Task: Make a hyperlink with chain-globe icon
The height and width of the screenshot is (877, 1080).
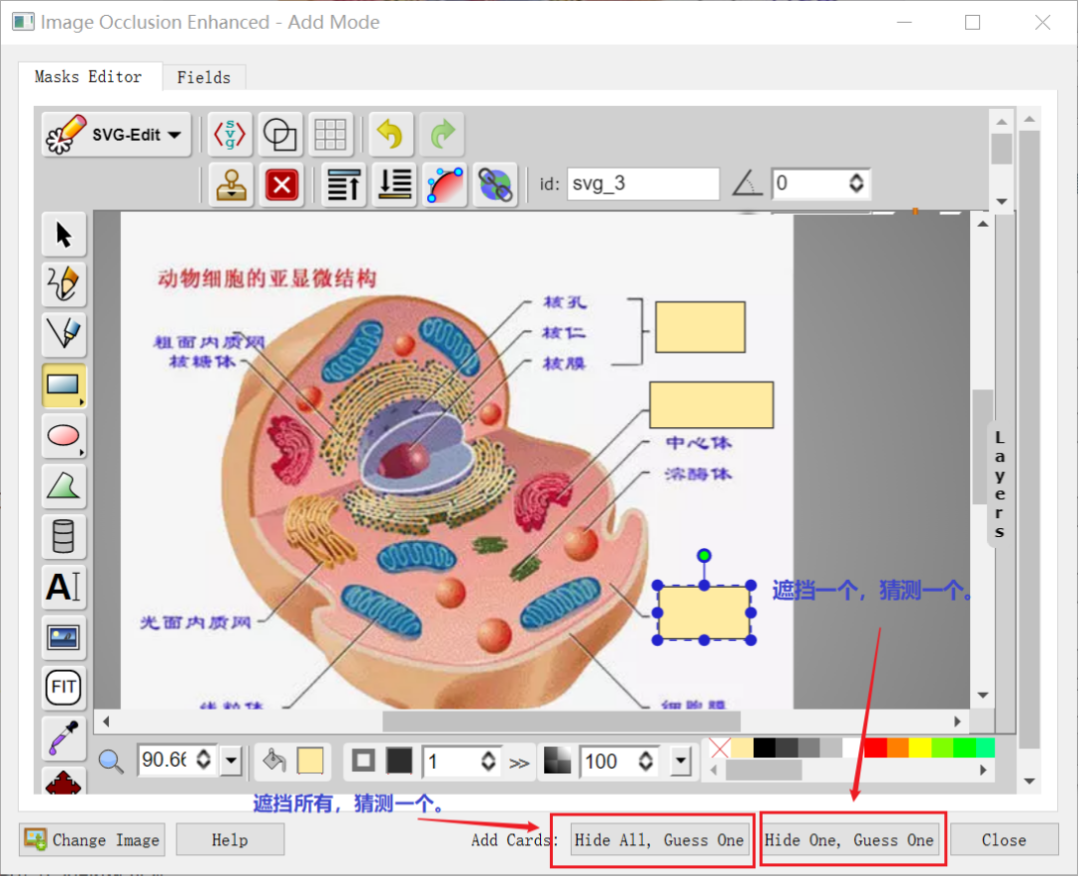Action: tap(495, 185)
